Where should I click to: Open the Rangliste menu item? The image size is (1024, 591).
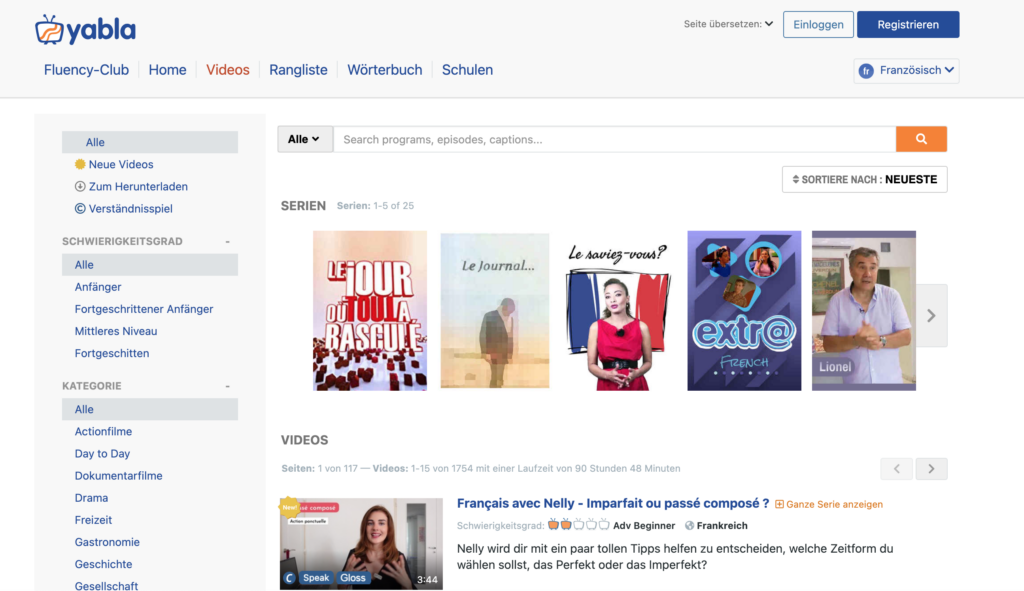(298, 70)
